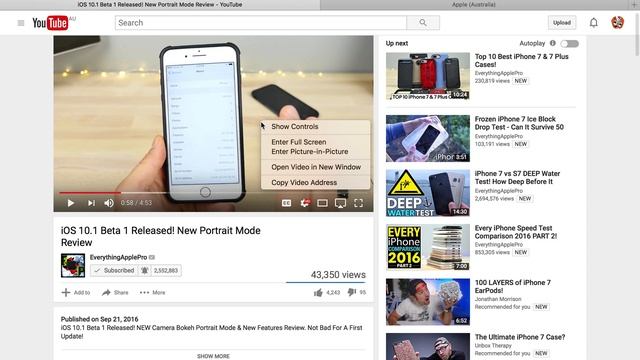Mute the video volume
This screenshot has height=360, width=640.
click(109, 203)
